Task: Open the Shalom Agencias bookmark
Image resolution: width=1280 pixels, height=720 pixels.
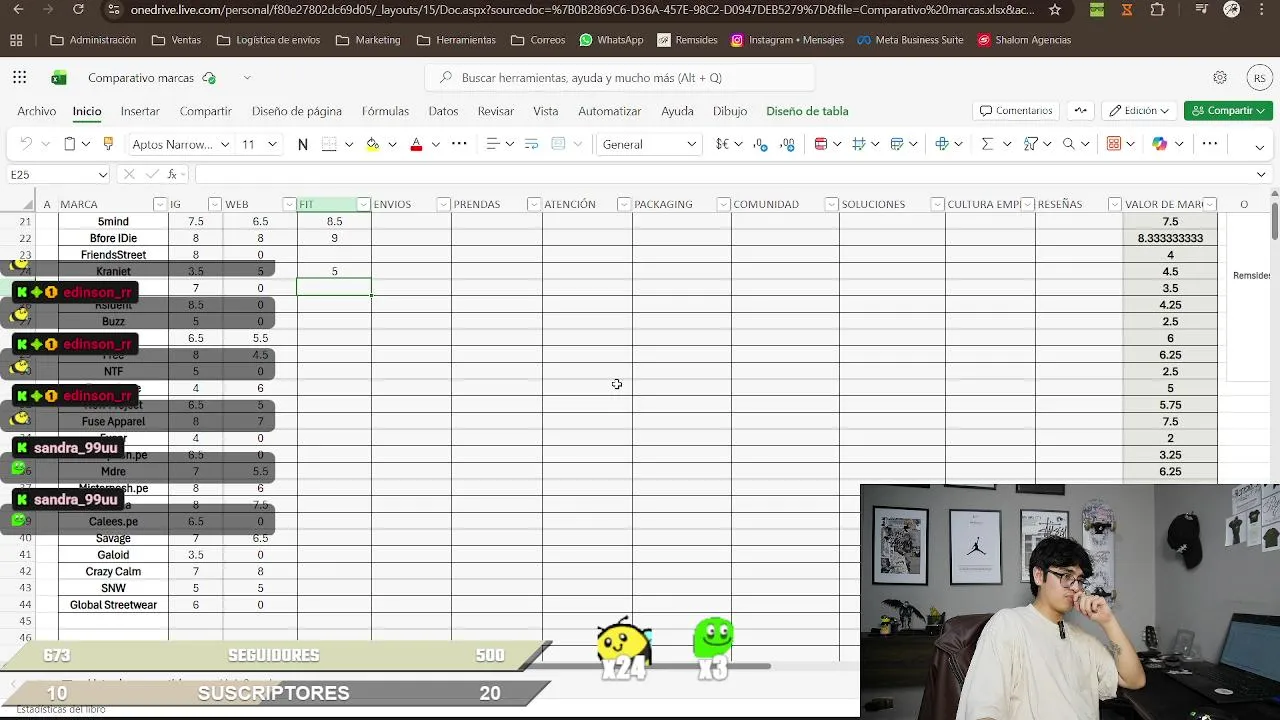Action: click(1024, 40)
